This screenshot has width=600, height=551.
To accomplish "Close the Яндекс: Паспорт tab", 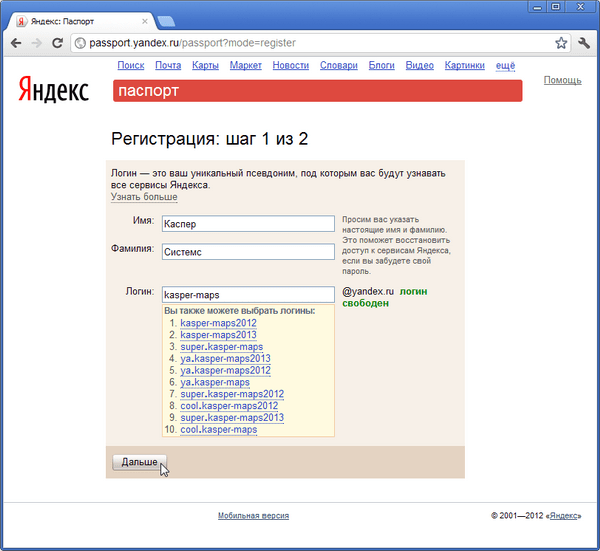I will tap(145, 21).
